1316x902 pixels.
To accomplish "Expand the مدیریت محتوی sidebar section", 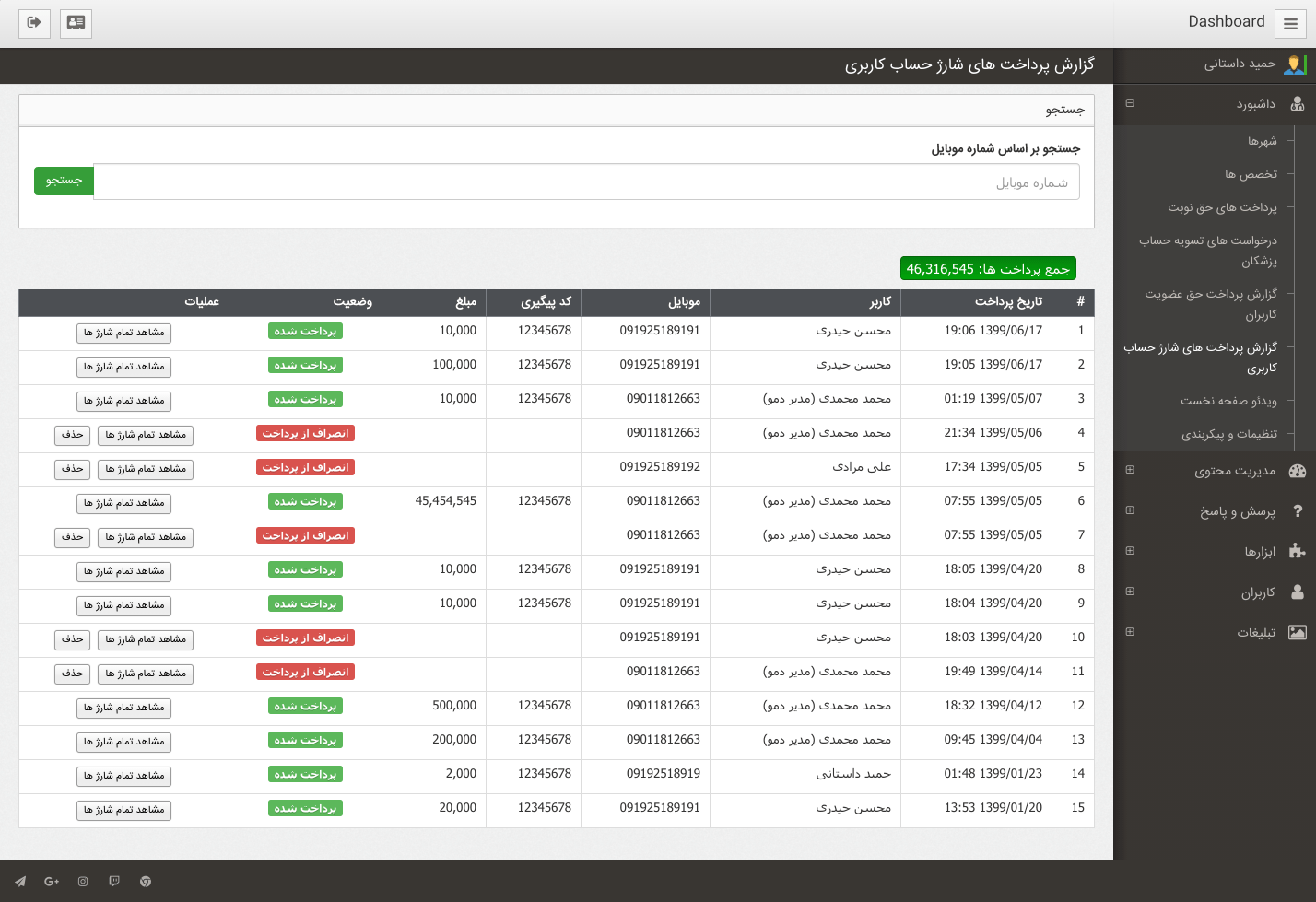I will (x=1130, y=470).
